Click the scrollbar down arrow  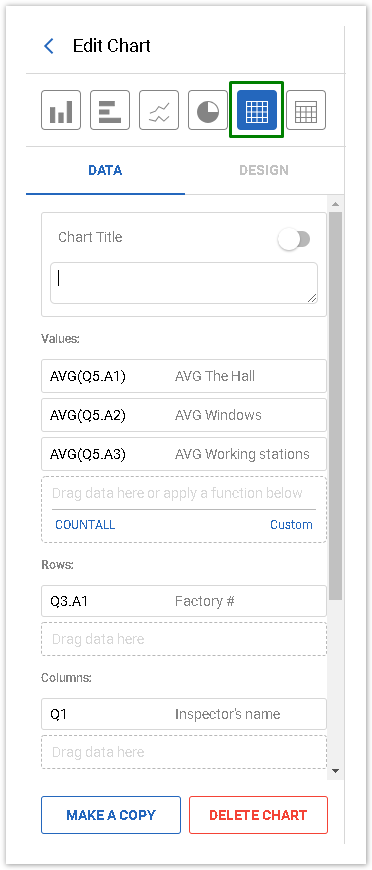[335, 771]
